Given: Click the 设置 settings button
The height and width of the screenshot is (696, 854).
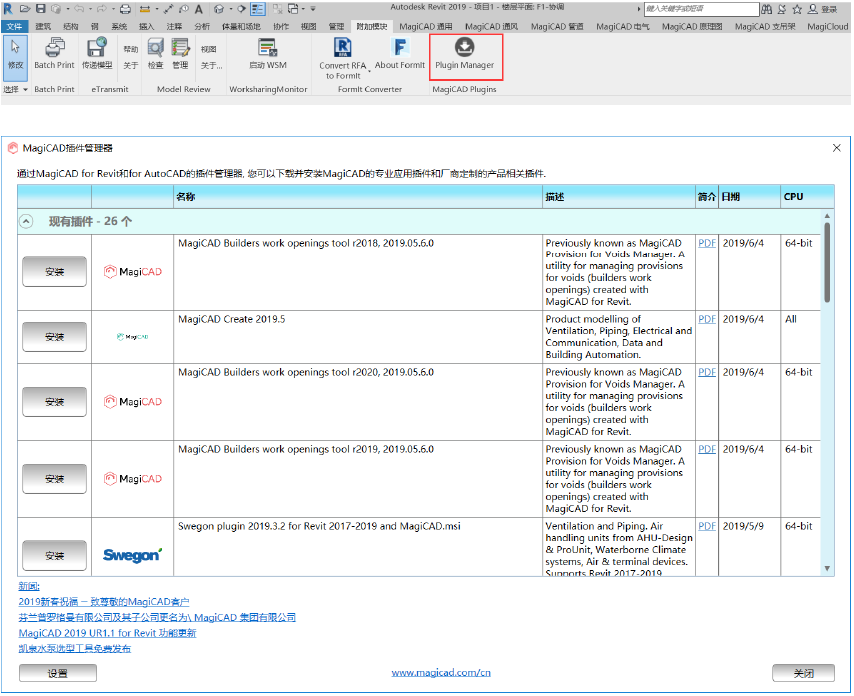Looking at the screenshot, I should tap(58, 673).
